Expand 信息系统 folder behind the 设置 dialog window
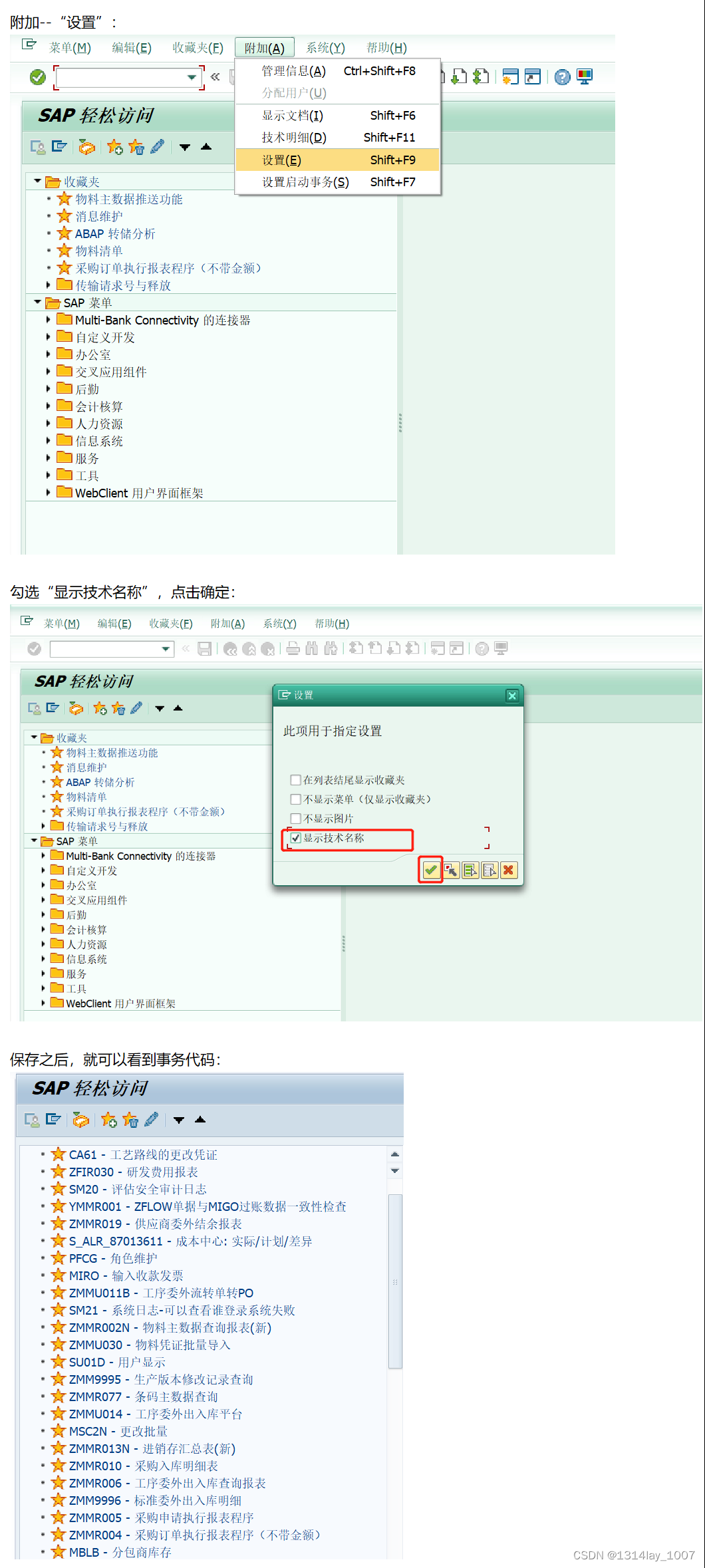 (43, 959)
